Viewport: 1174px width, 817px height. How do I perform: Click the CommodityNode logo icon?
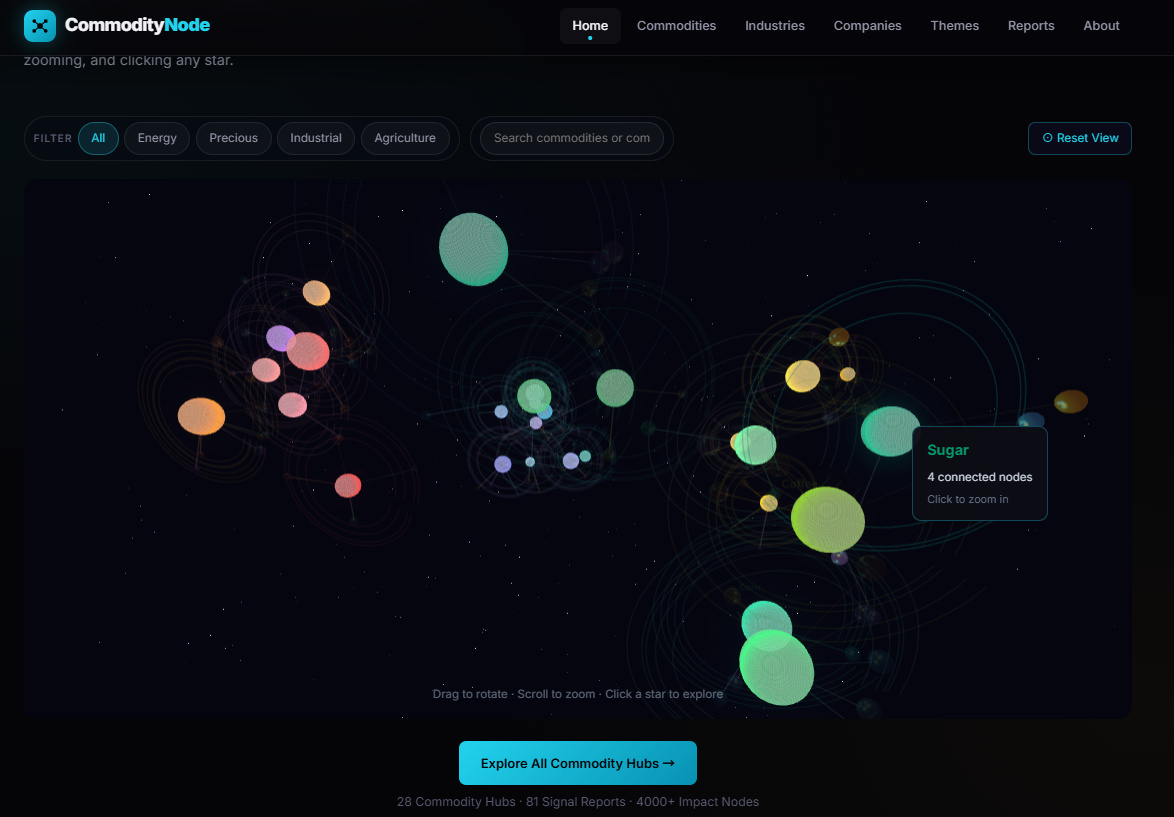click(40, 25)
